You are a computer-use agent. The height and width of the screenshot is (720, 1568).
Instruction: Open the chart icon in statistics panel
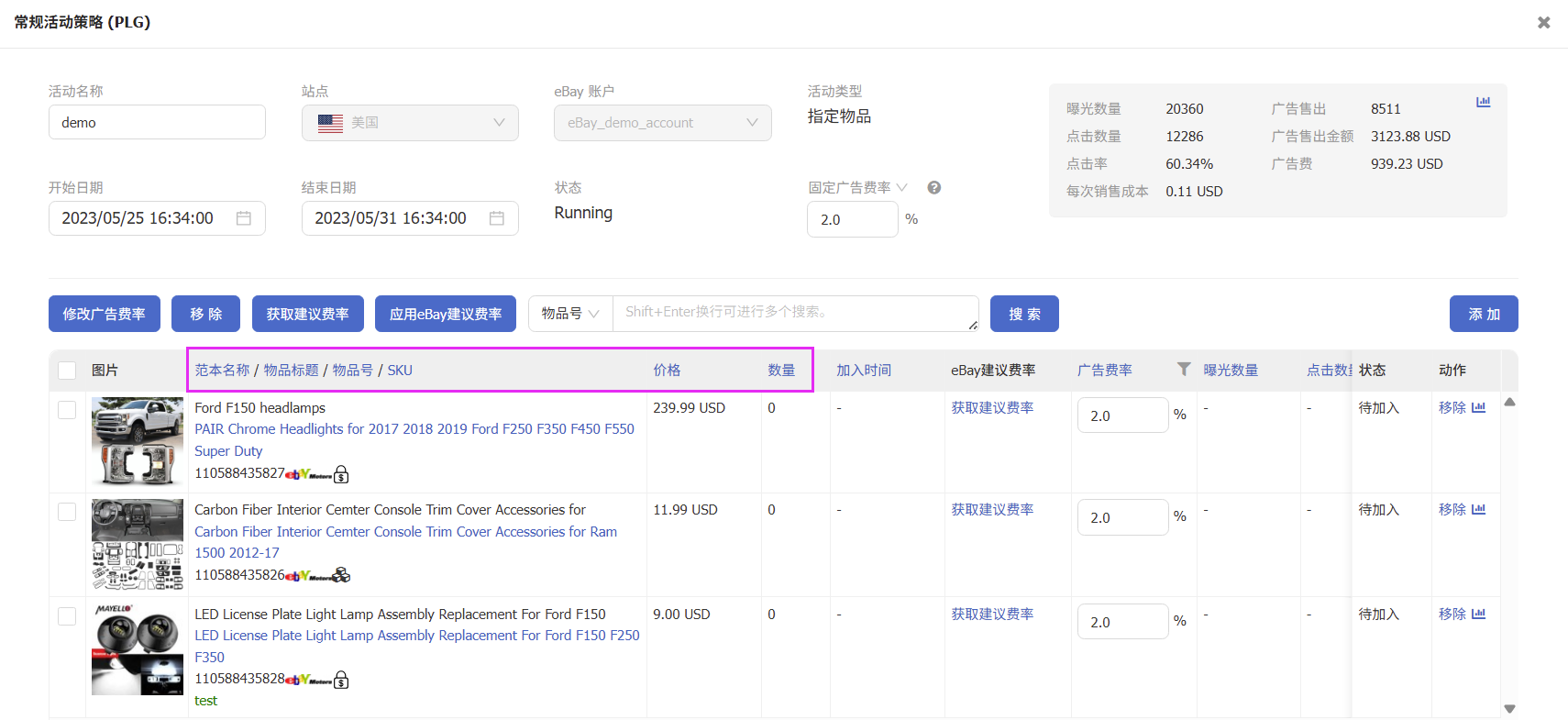[x=1483, y=102]
